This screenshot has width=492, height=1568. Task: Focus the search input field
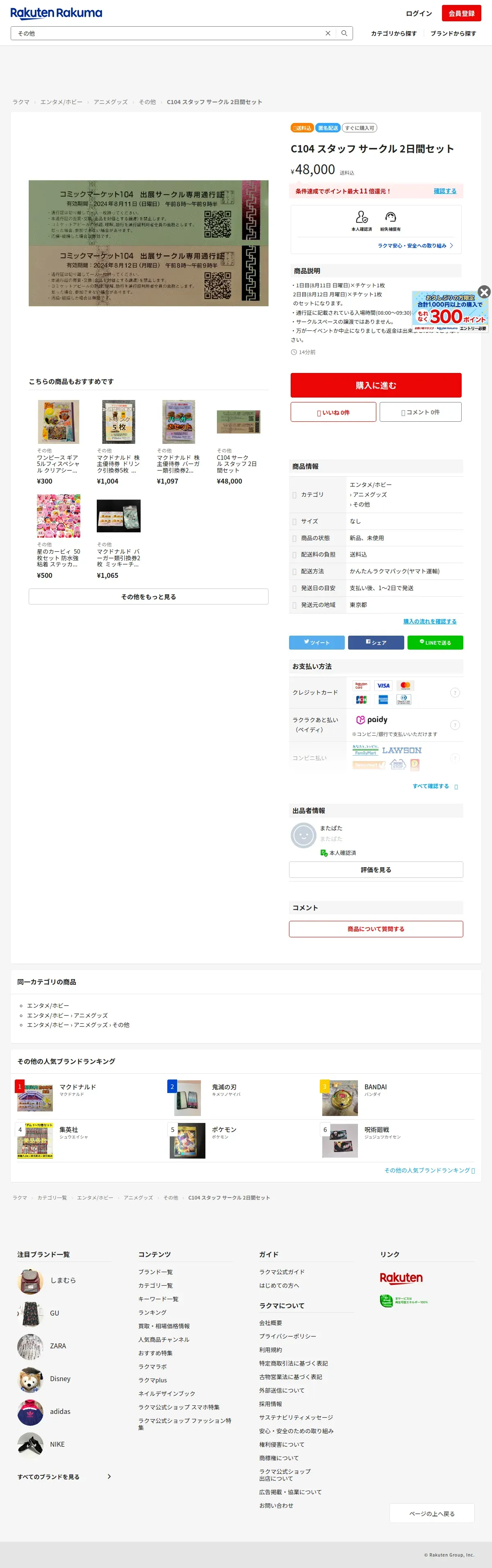point(167,34)
